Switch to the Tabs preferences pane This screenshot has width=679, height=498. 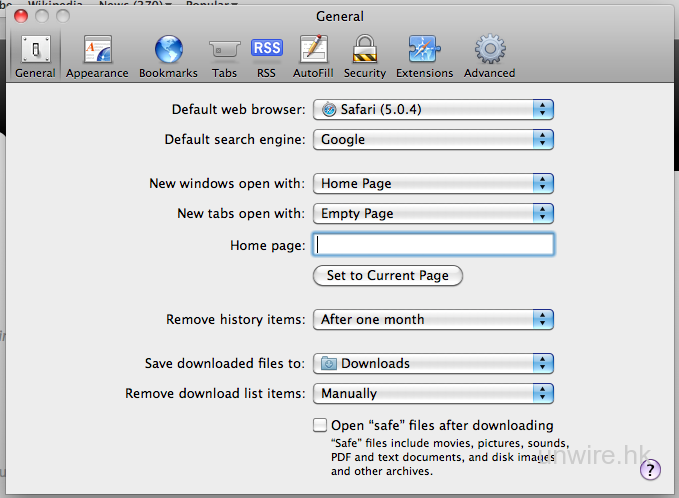point(224,55)
